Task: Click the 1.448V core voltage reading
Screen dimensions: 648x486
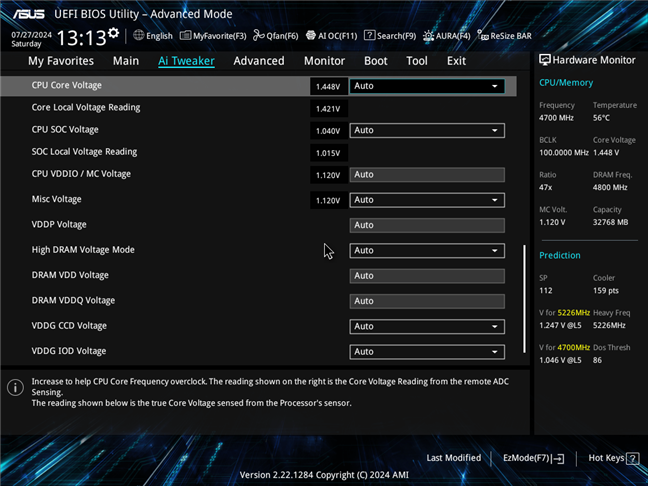Action: [x=328, y=86]
